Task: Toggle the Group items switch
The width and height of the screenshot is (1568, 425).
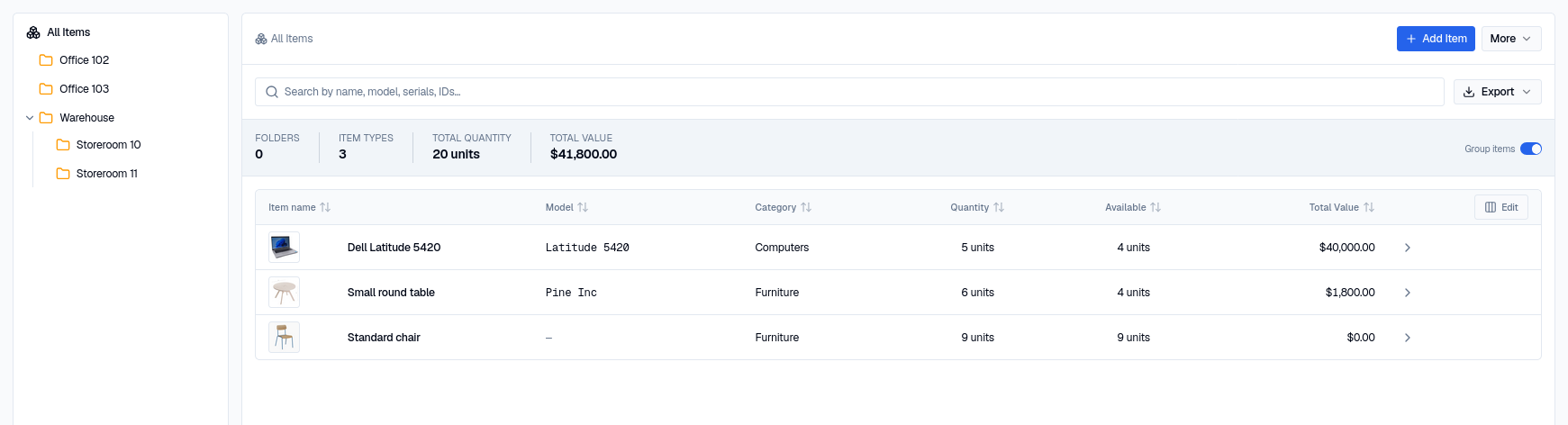Action: [x=1531, y=149]
